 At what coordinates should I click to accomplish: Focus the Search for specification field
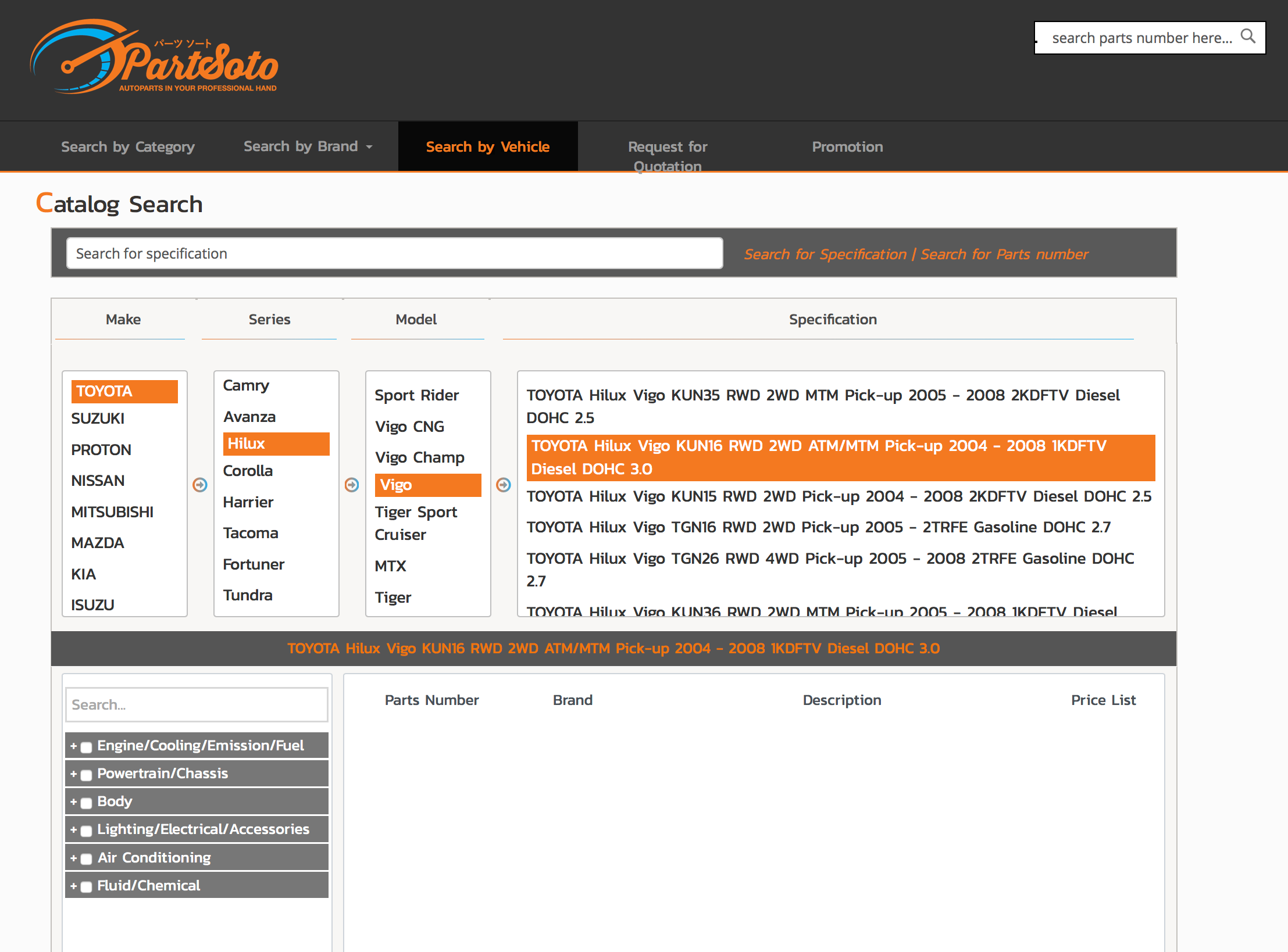pyautogui.click(x=395, y=253)
